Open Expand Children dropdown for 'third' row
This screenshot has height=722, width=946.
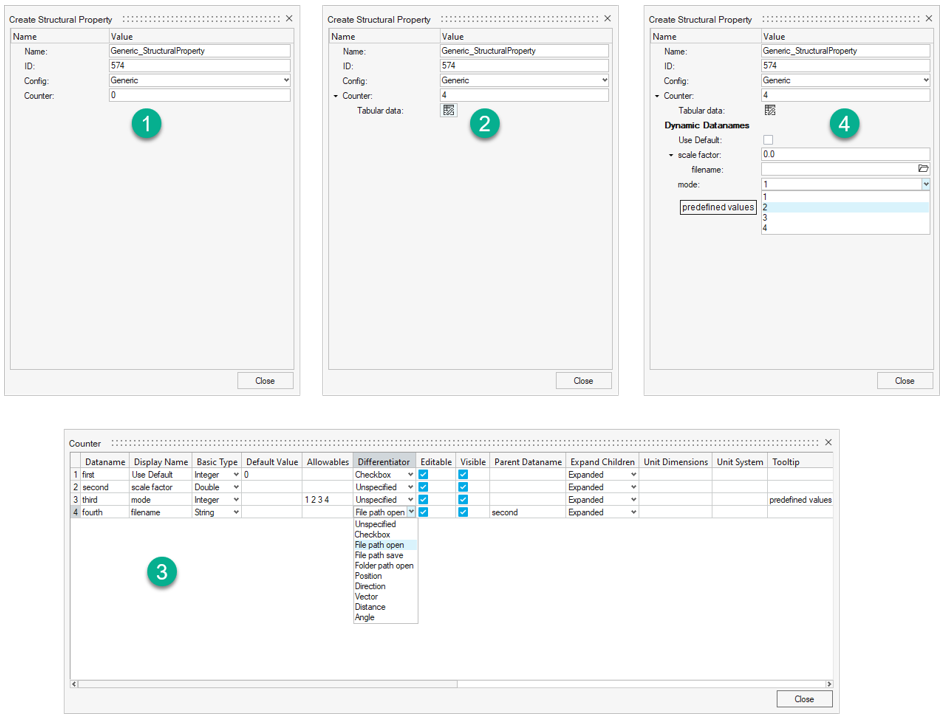click(633, 500)
